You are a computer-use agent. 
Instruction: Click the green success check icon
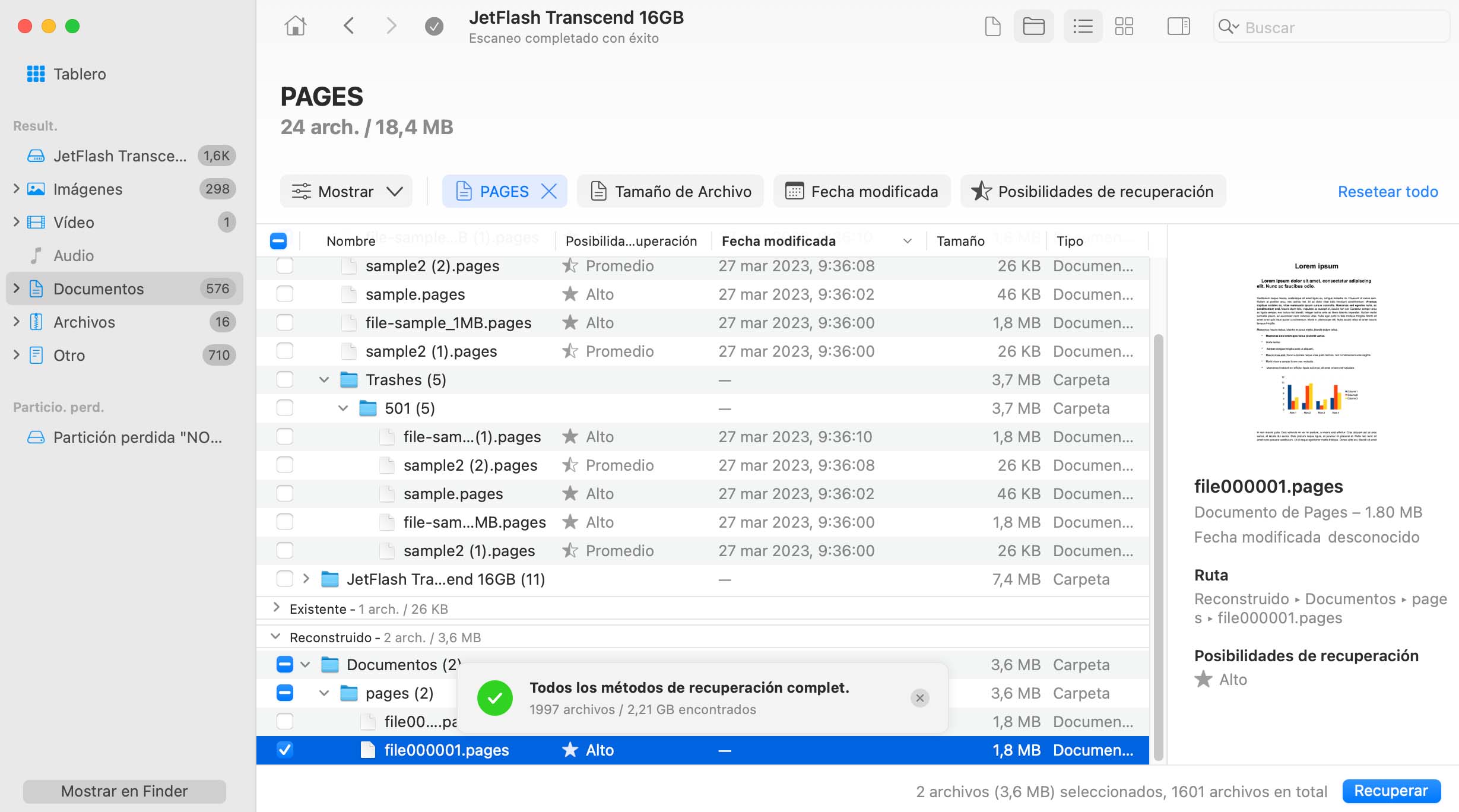[495, 698]
